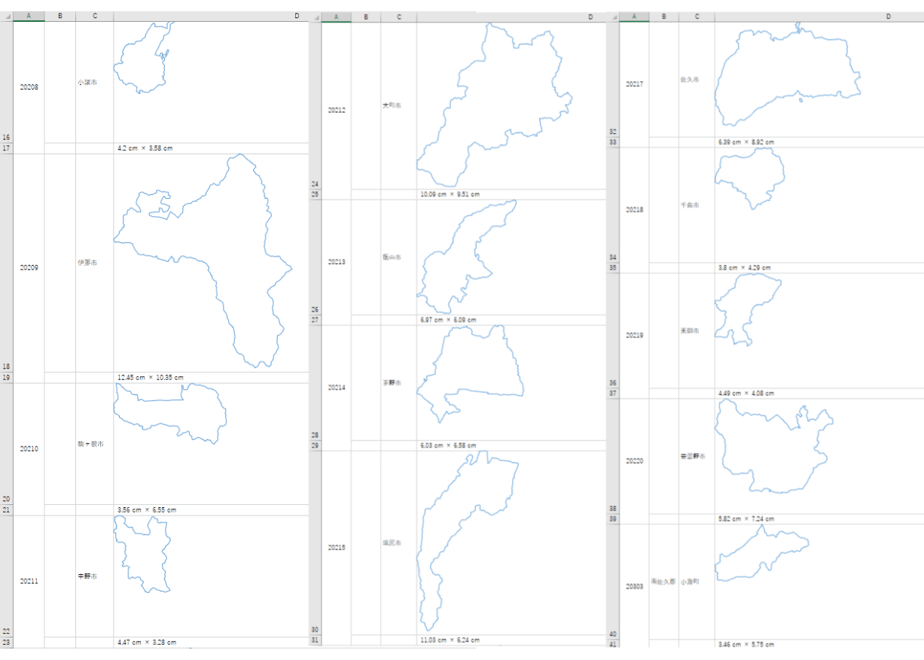The height and width of the screenshot is (660, 924).
Task: Select the cell containing code 20209
Action: (x=29, y=268)
